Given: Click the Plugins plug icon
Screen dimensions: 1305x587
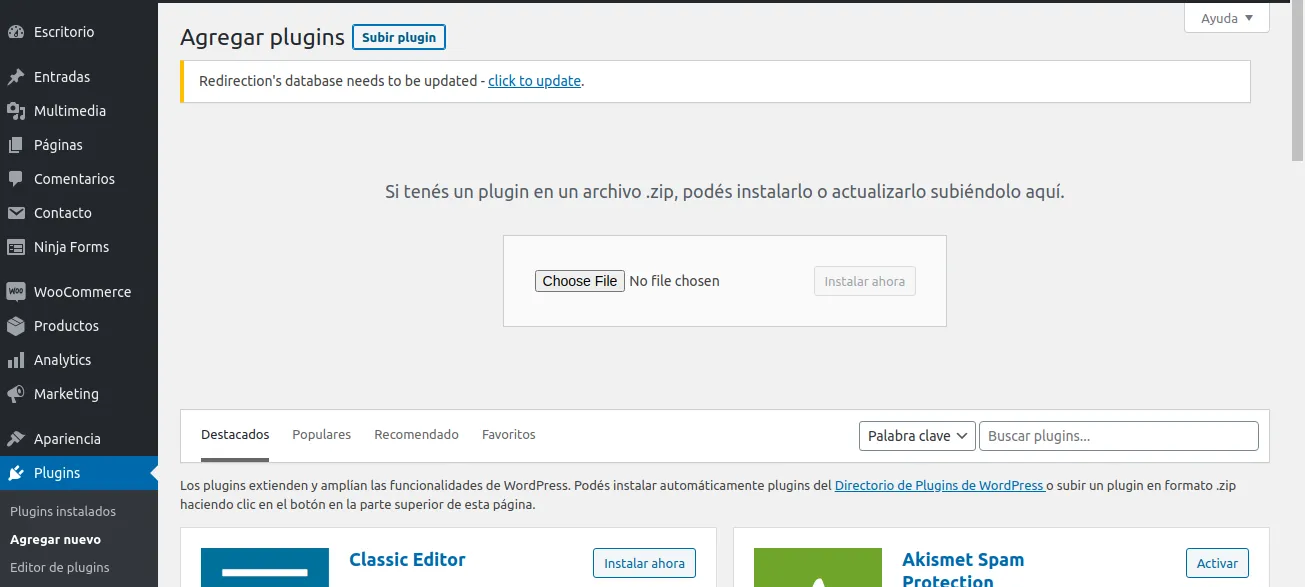Looking at the screenshot, I should pos(16,473).
